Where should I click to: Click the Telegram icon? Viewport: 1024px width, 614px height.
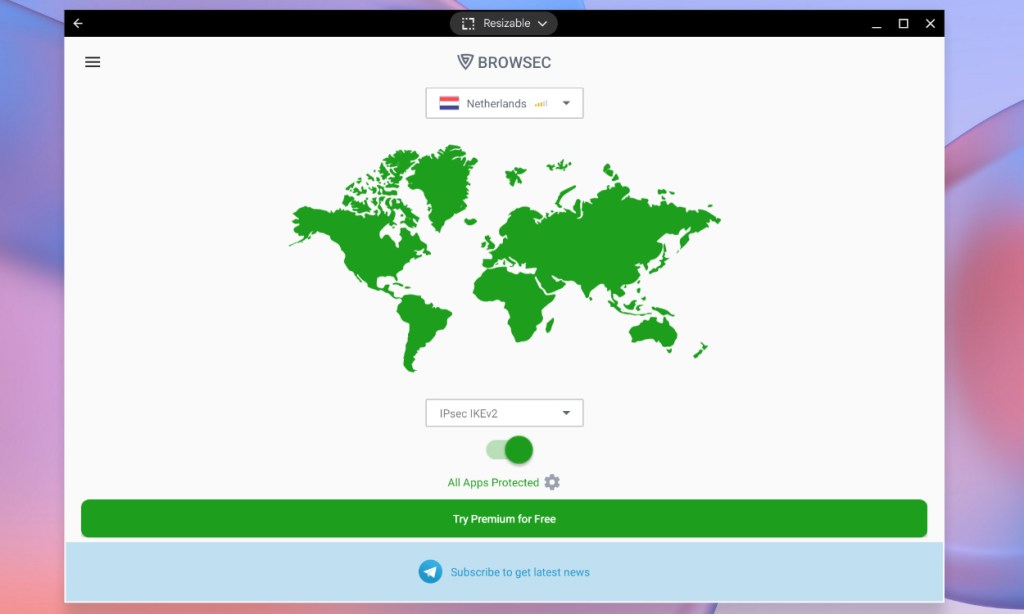[430, 572]
